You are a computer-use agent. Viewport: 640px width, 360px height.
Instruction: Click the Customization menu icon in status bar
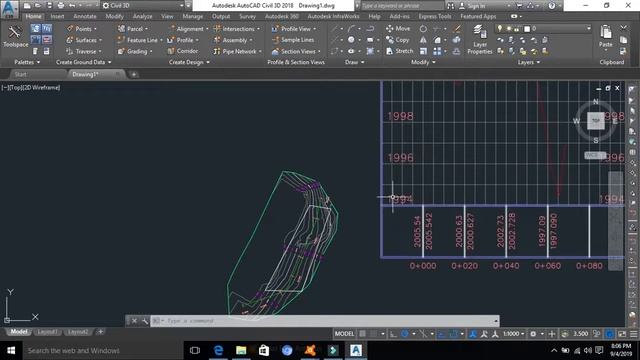(633, 334)
